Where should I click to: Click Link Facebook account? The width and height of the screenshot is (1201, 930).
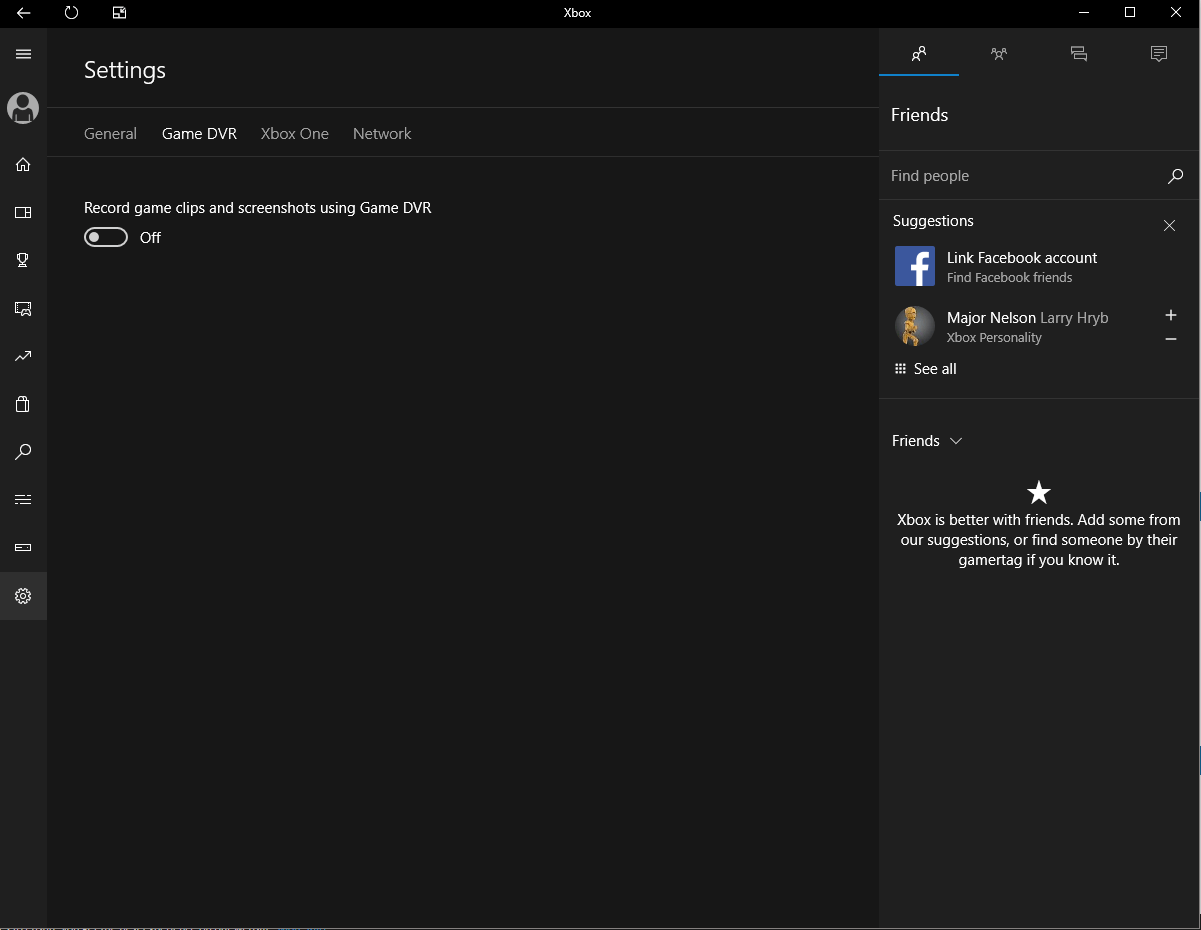click(1022, 258)
